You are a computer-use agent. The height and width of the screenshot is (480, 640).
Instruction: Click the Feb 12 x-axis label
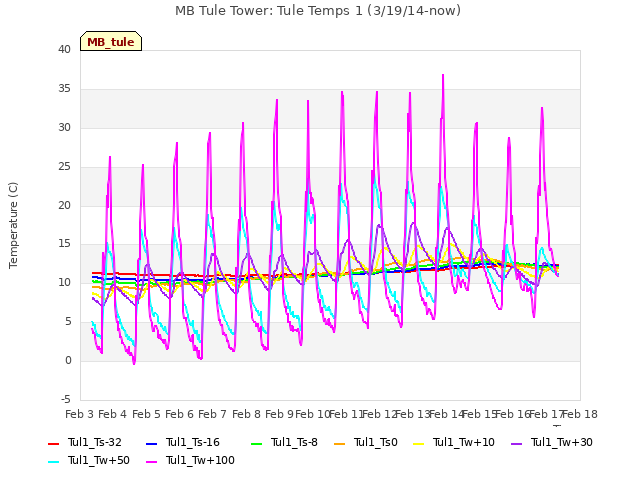(x=379, y=414)
